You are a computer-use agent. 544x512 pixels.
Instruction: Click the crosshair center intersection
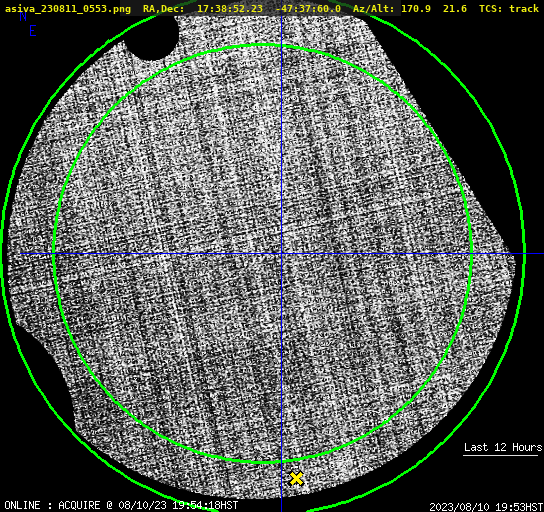click(x=281, y=254)
